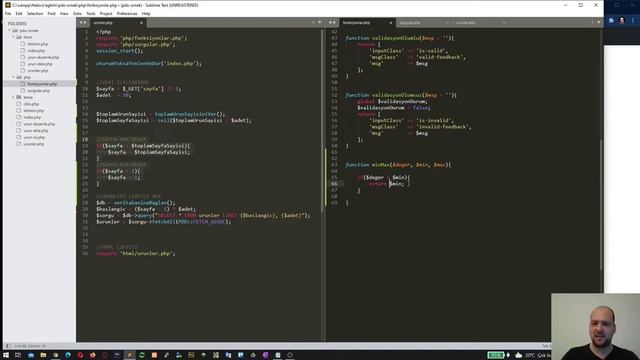Click next-tab arrow in left pane
The width and height of the screenshot is (640, 360).
(85, 23)
